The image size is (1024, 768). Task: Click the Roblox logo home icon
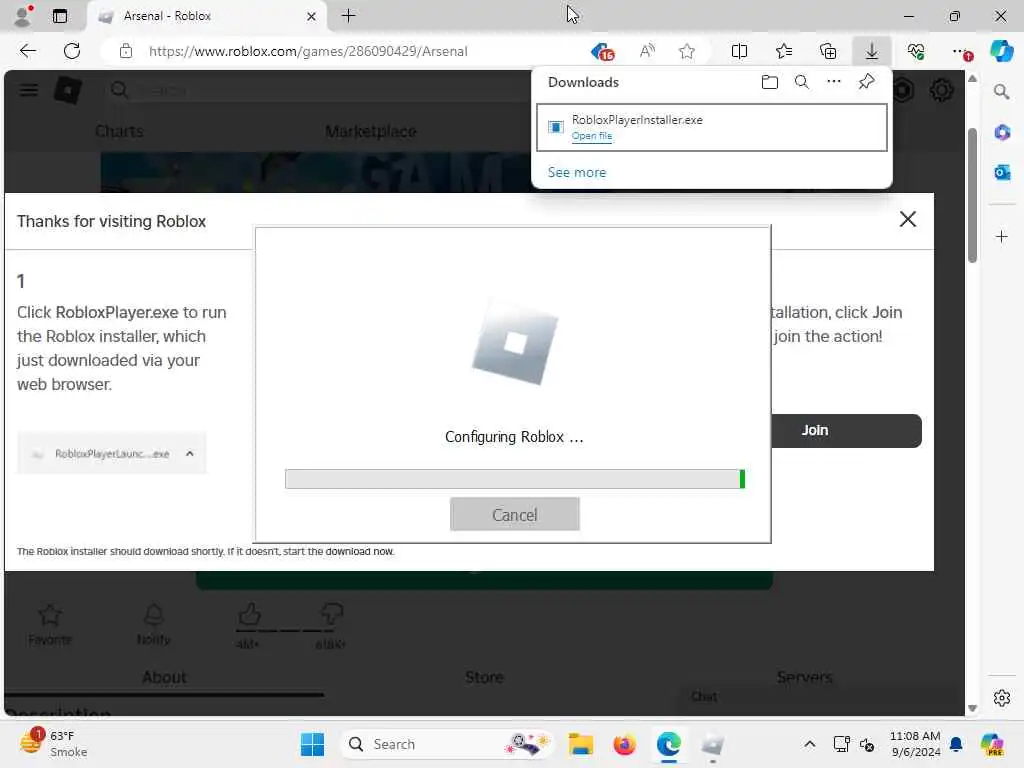(x=67, y=90)
